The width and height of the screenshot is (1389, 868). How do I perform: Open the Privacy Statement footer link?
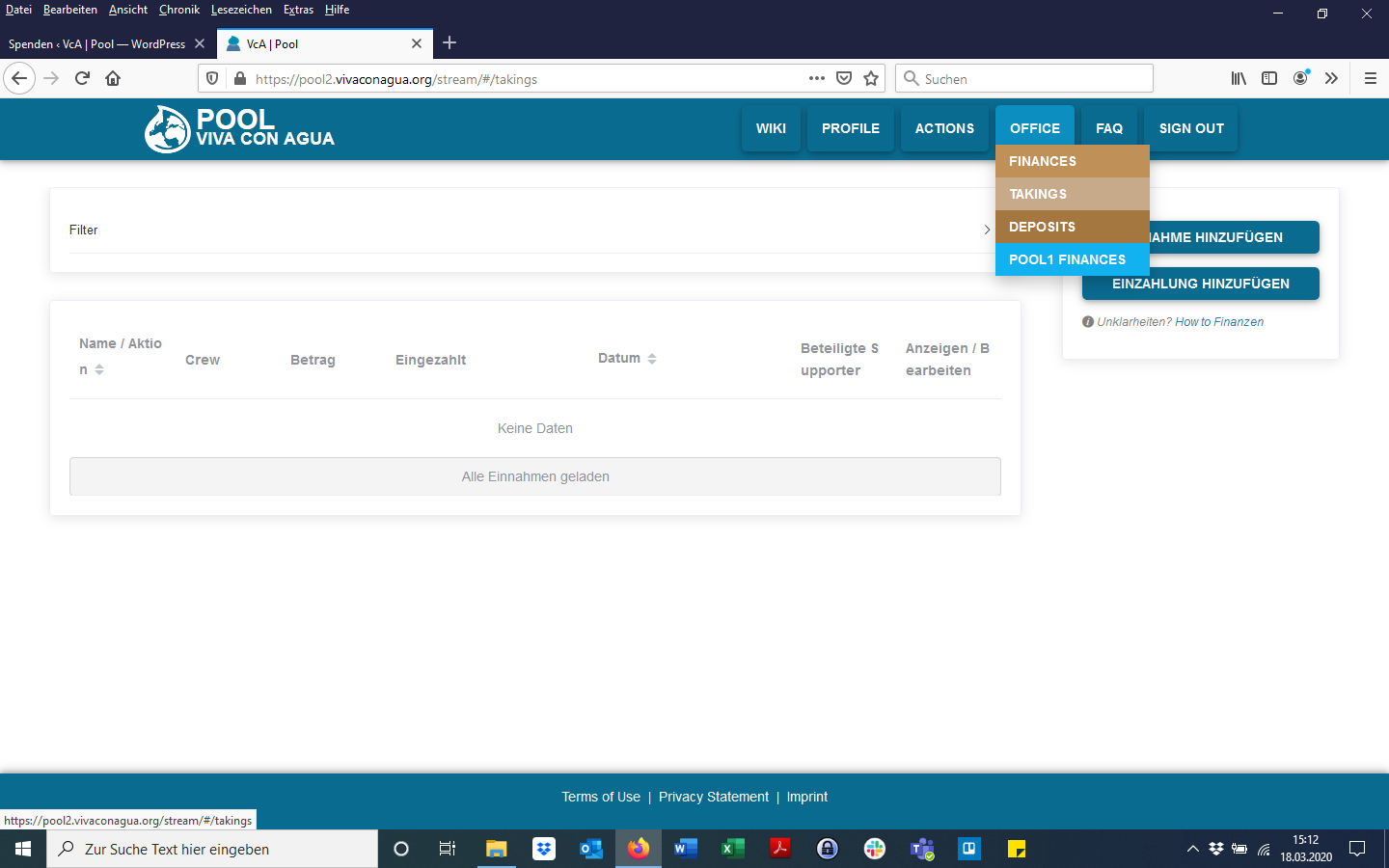tap(713, 797)
